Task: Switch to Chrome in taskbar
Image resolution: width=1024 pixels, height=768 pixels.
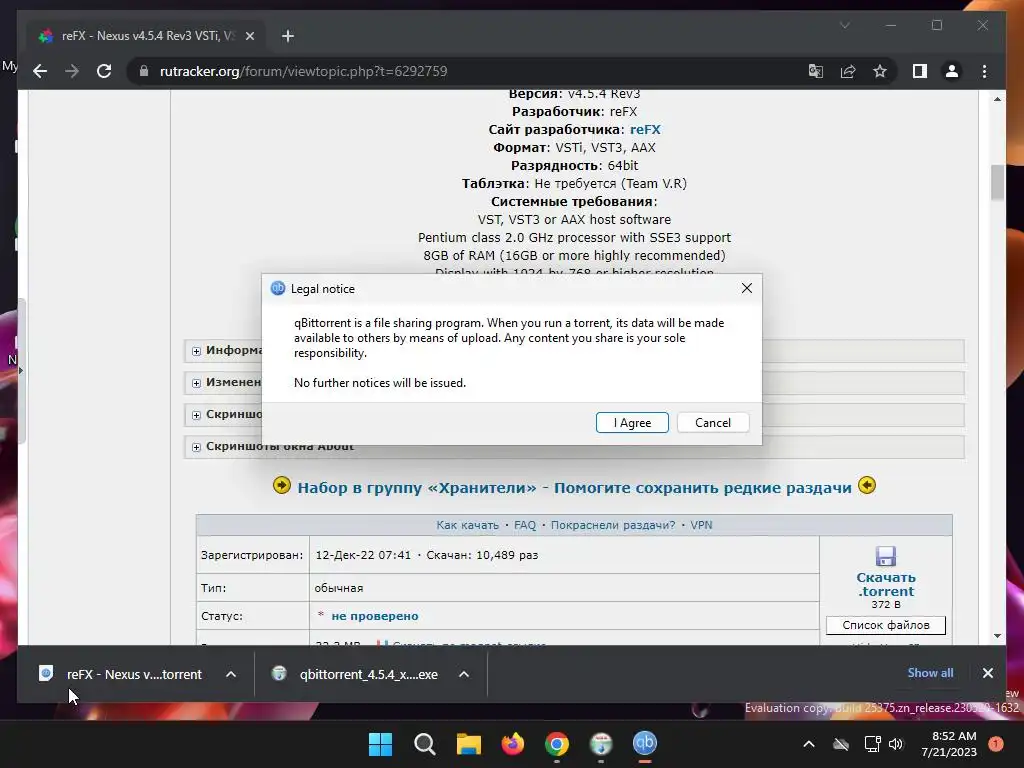Action: [556, 744]
